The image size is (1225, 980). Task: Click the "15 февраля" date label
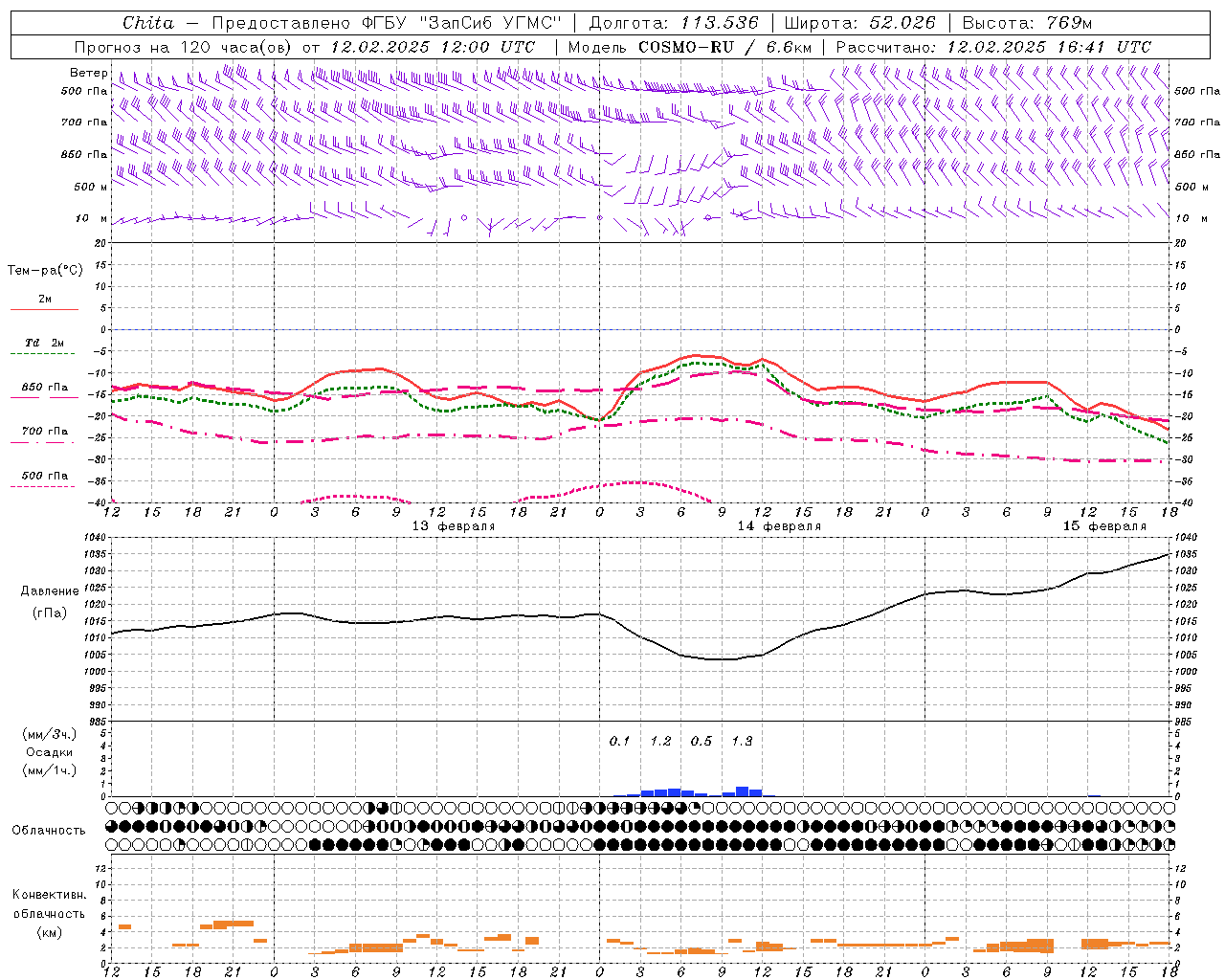click(1104, 526)
